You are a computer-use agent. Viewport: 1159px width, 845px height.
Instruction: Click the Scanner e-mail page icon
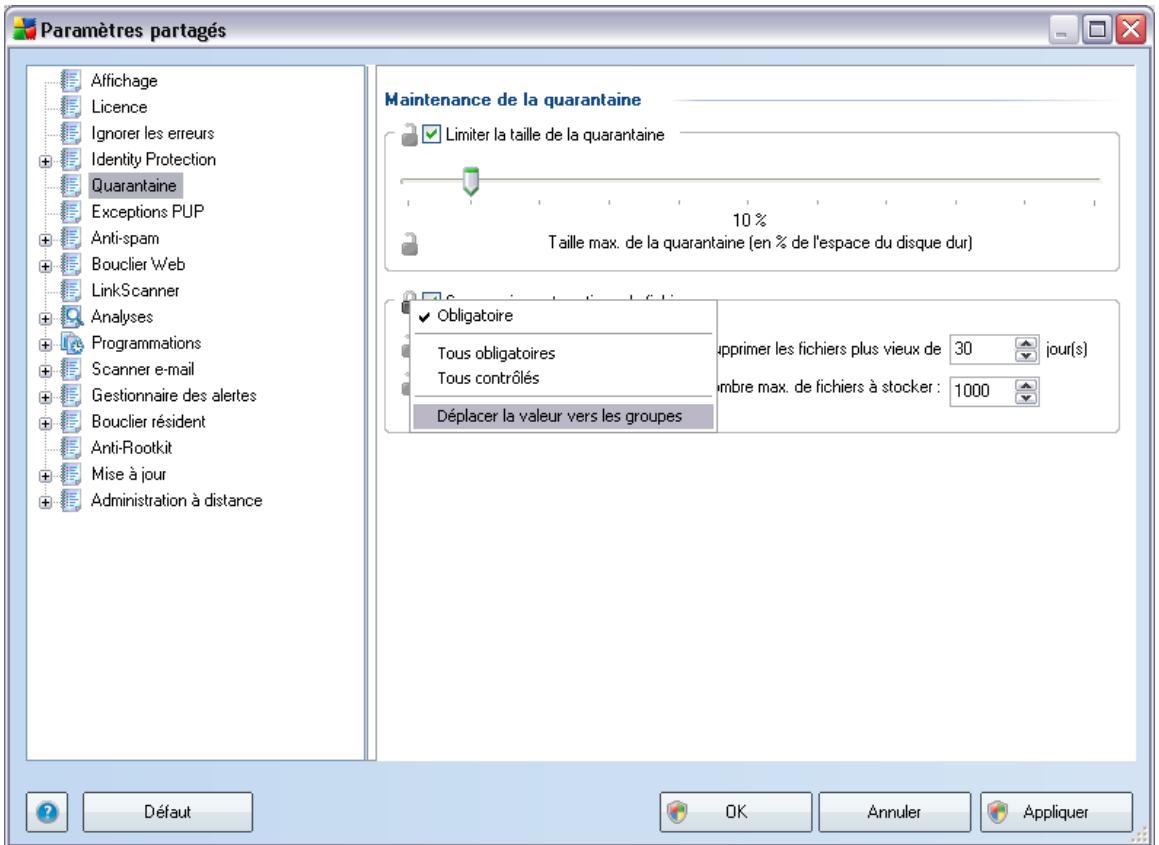[x=71, y=369]
